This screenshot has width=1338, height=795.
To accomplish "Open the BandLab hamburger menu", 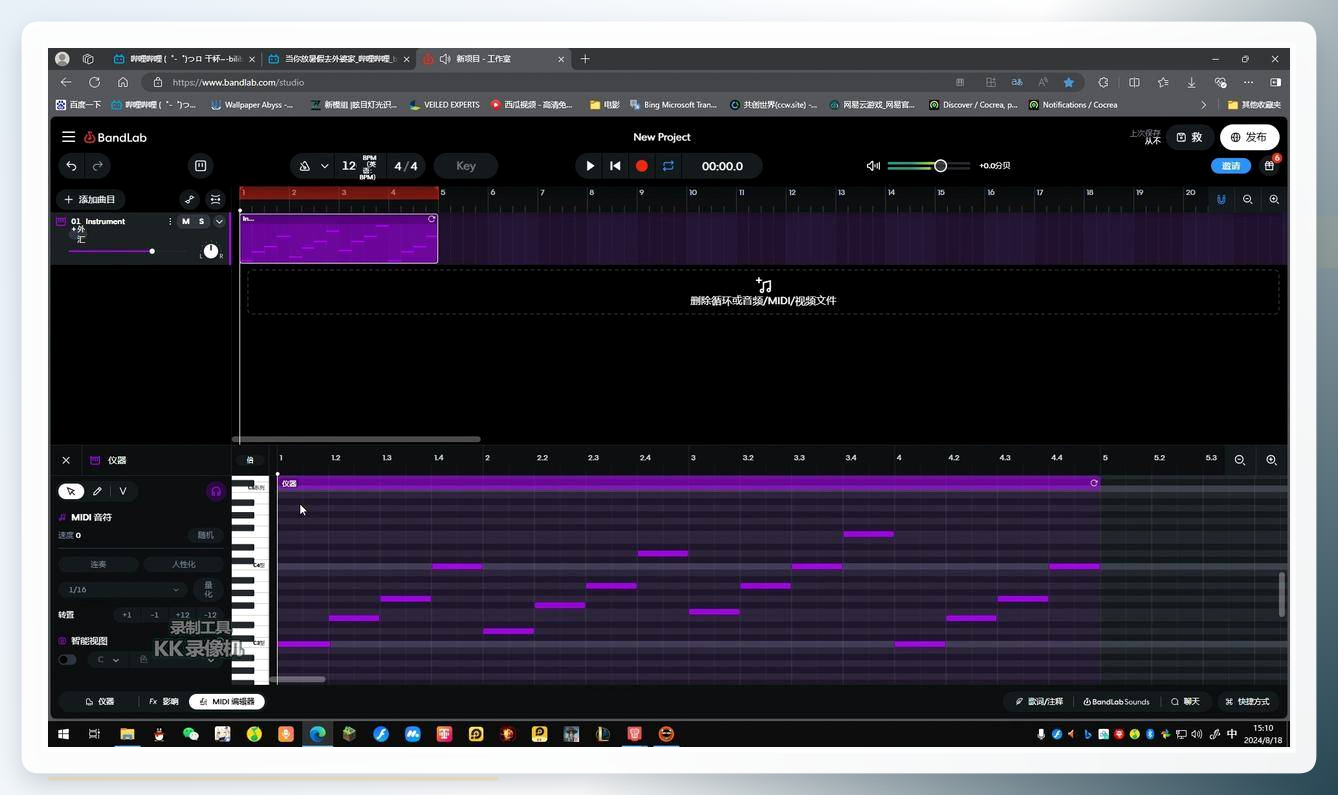I will coord(68,137).
